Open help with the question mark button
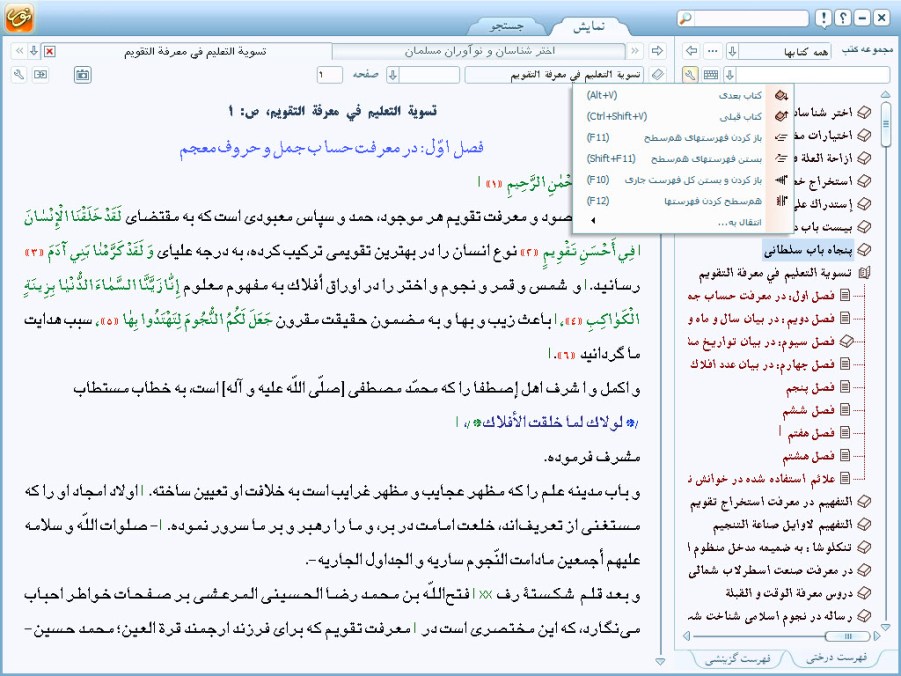Viewport: 901px width, 676px height. coord(842,18)
